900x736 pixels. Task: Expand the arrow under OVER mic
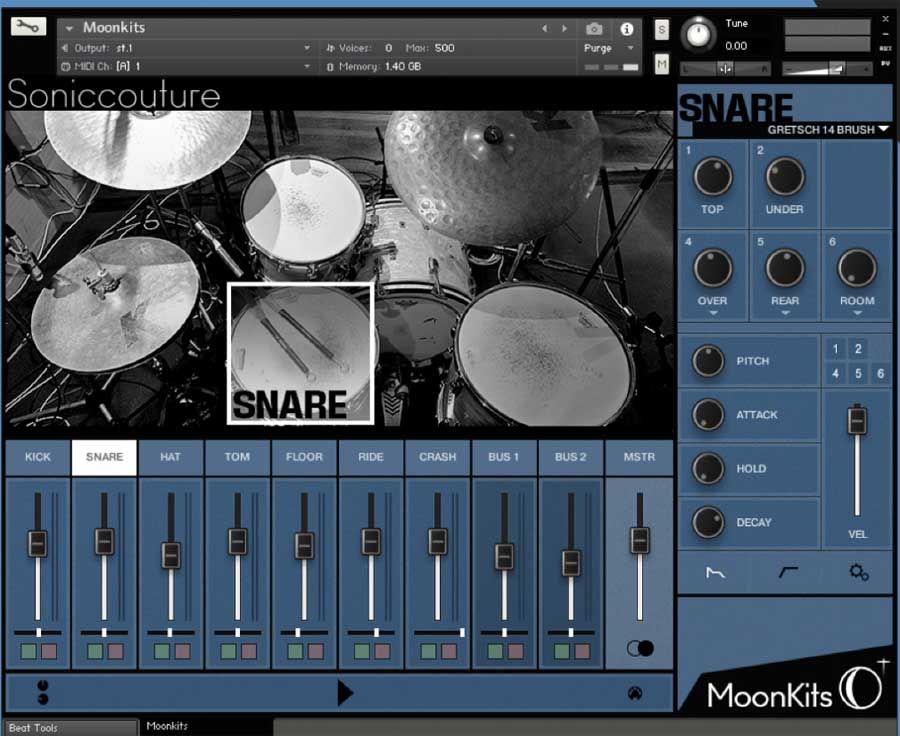pos(713,313)
